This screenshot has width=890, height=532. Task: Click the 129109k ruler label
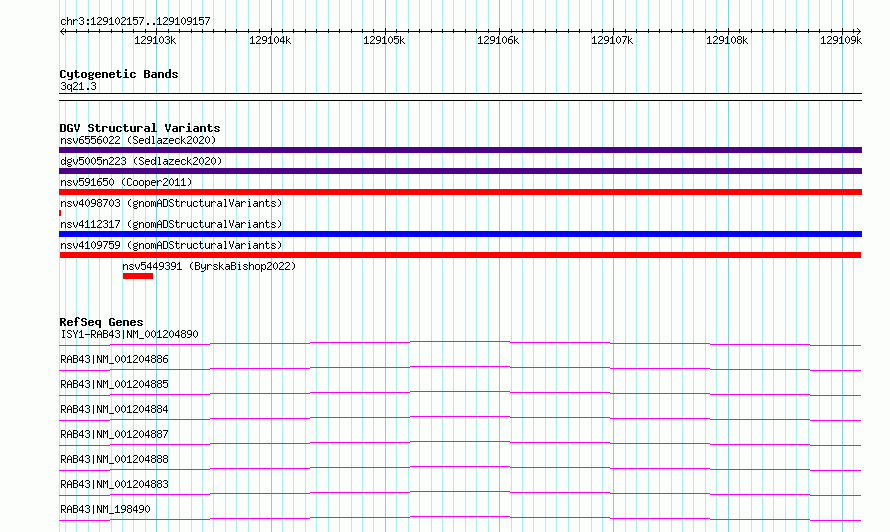[x=841, y=40]
